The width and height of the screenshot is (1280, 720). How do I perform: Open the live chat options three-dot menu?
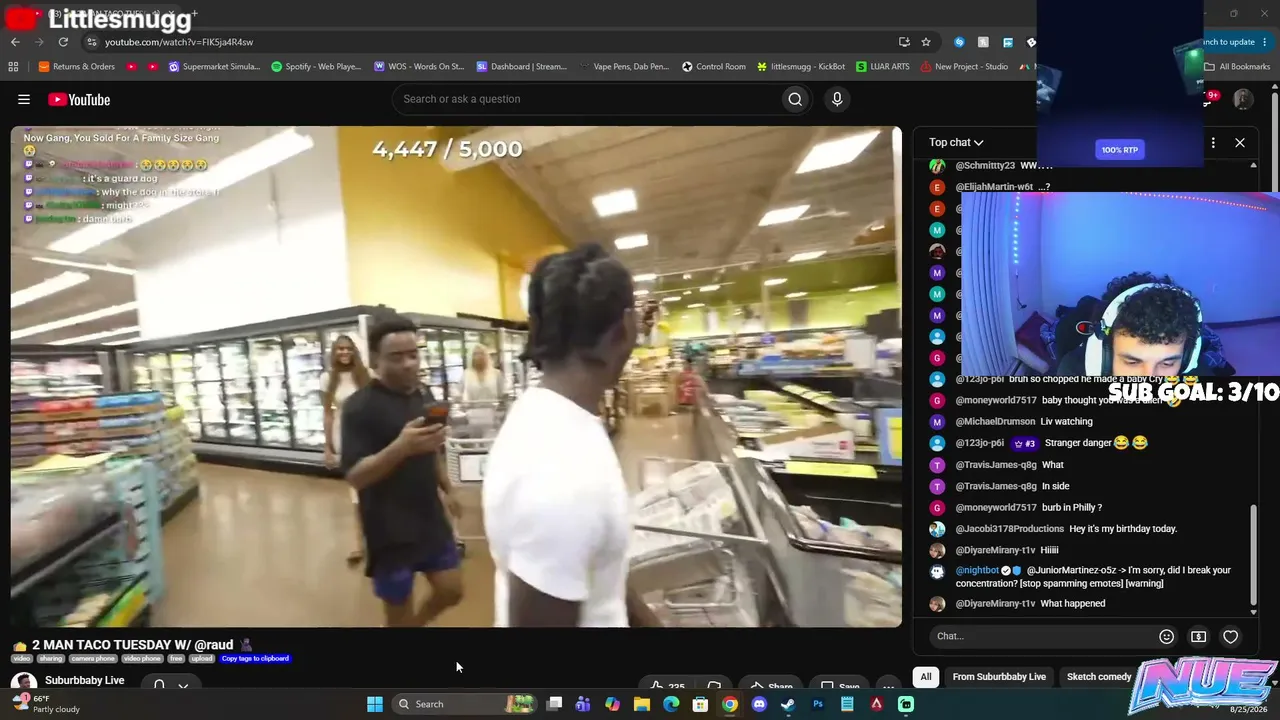[1213, 143]
